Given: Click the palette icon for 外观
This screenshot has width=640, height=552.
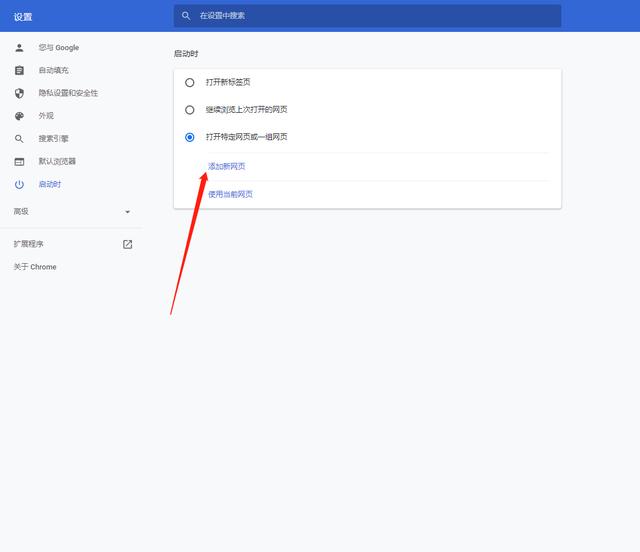Looking at the screenshot, I should (19, 116).
